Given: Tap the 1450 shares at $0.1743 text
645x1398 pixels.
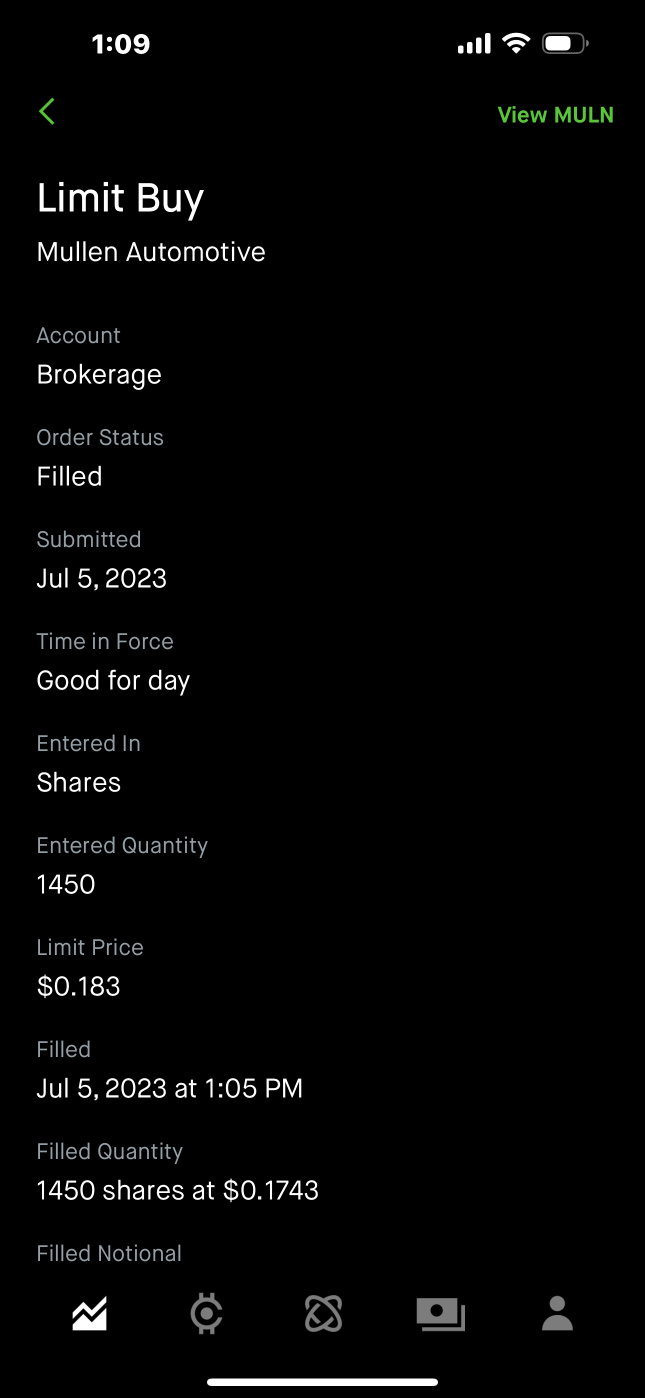Looking at the screenshot, I should click(177, 1191).
